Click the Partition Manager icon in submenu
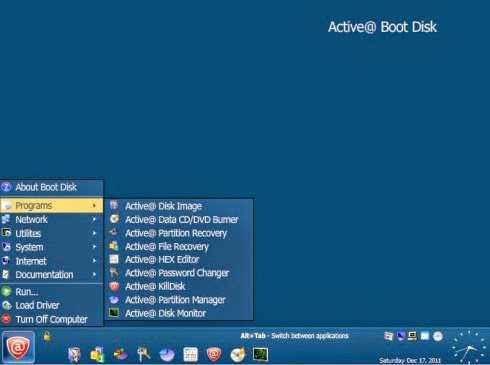 tap(114, 299)
